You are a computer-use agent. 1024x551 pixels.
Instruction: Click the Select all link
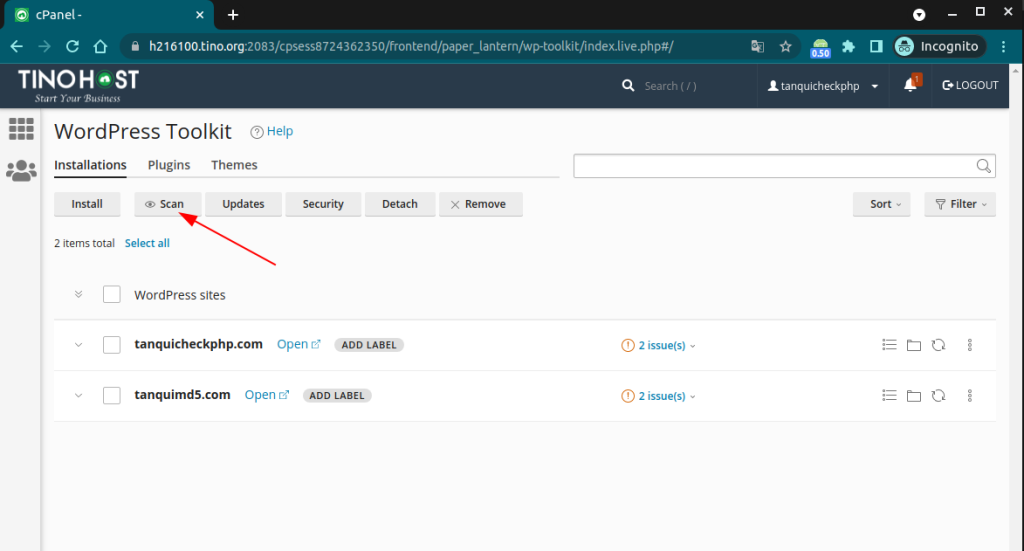coord(147,243)
